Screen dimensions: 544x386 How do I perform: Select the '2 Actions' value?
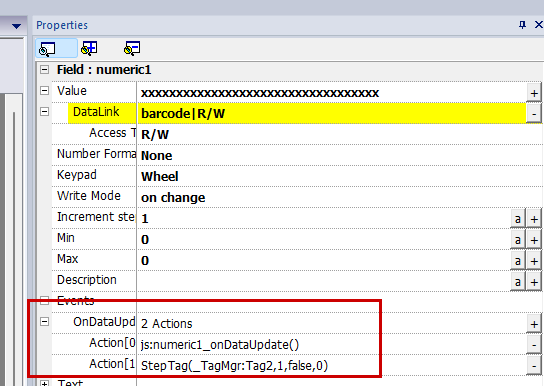click(167, 324)
